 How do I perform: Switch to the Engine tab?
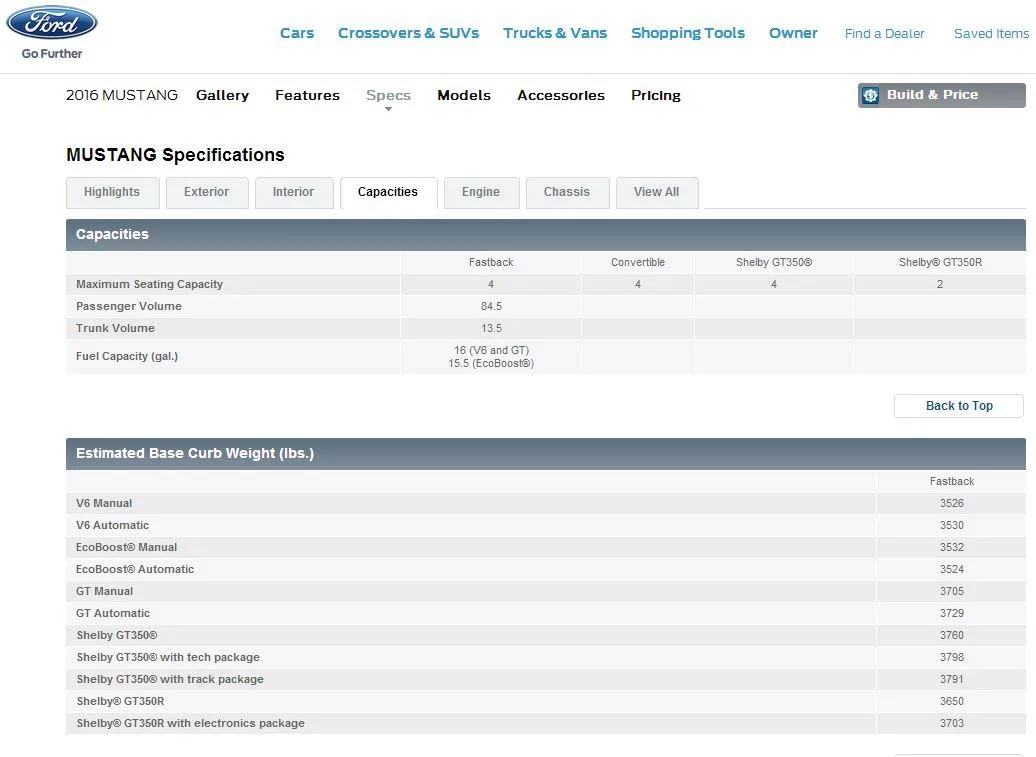tap(482, 192)
